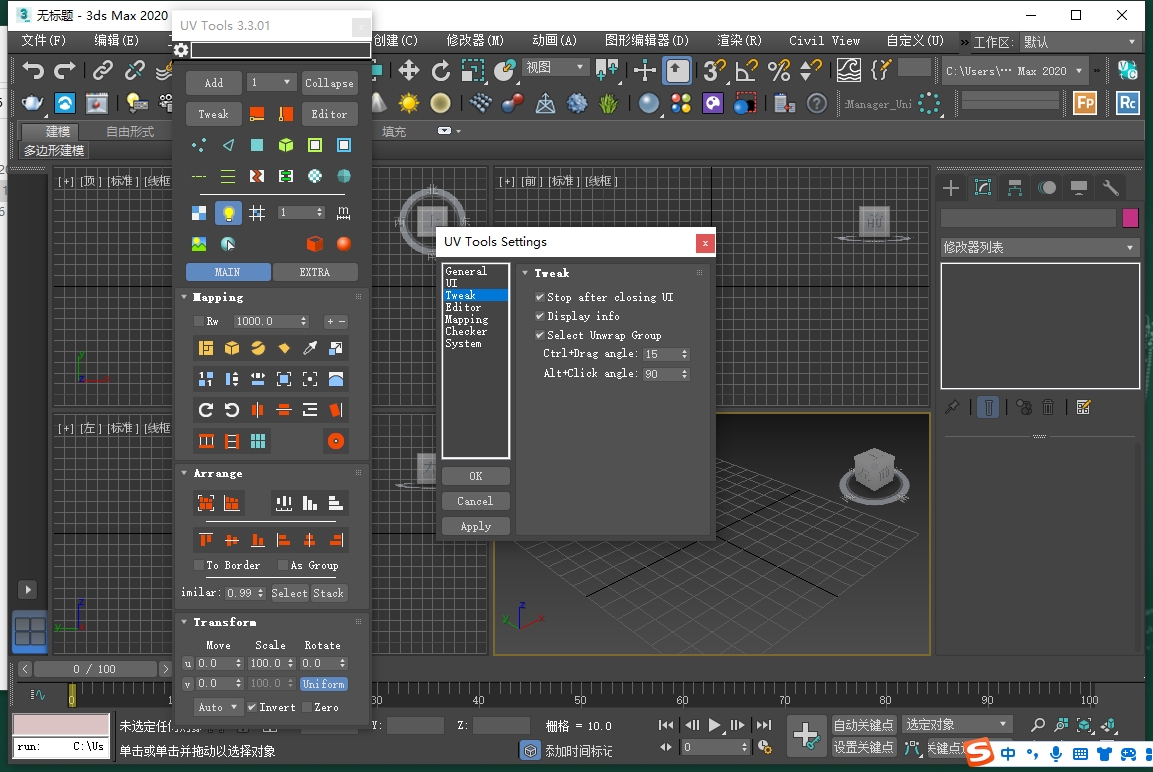Image resolution: width=1153 pixels, height=772 pixels.
Task: Click the red cube icon in UV Tools
Action: click(314, 243)
